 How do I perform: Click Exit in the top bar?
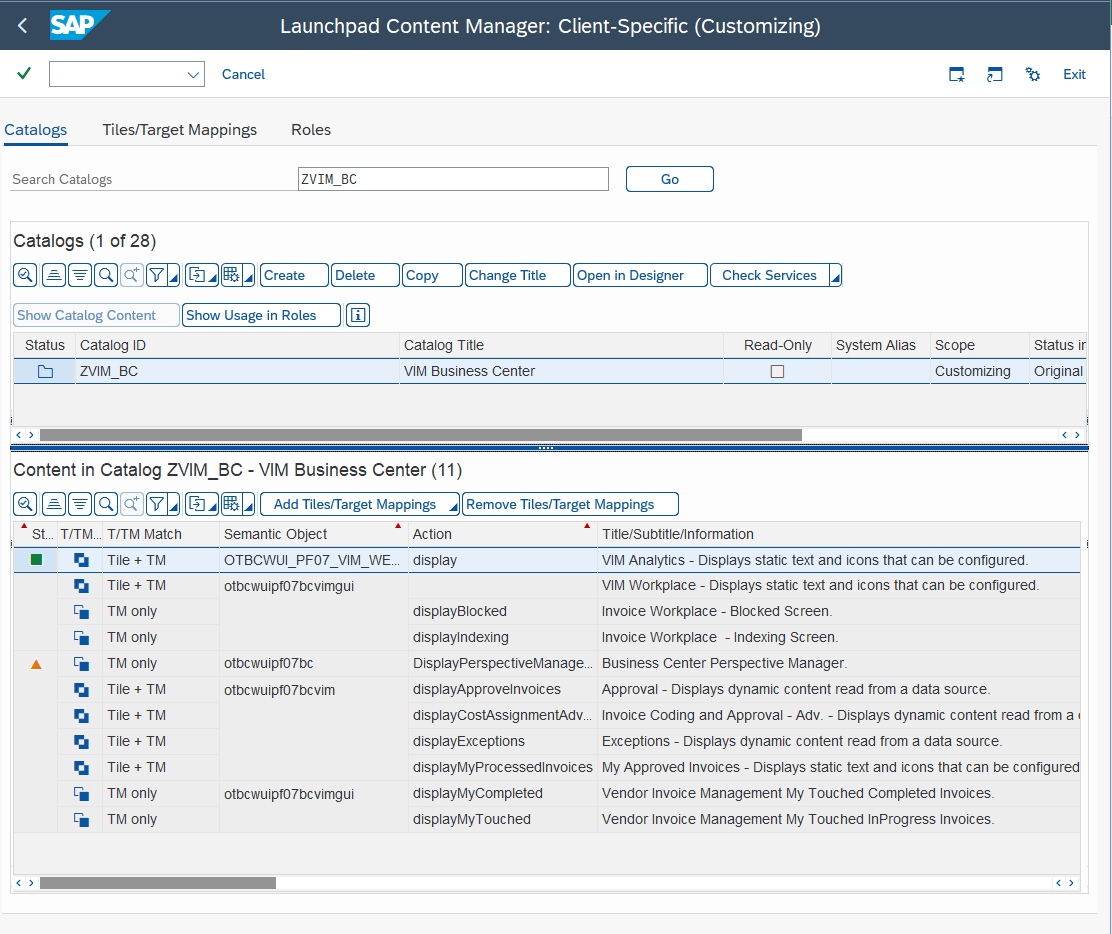pyautogui.click(x=1074, y=74)
